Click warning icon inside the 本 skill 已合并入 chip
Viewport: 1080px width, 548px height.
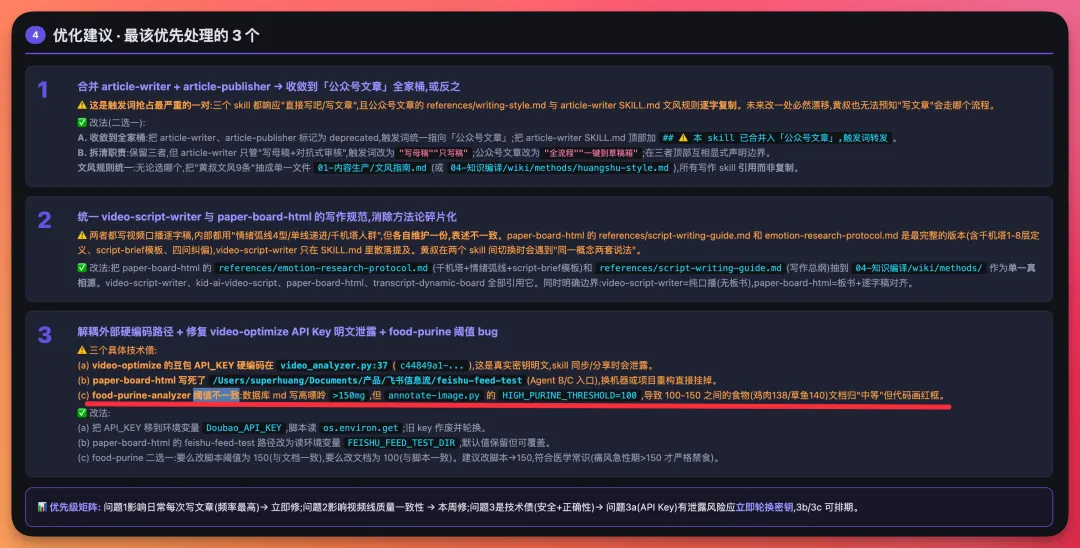tap(683, 138)
